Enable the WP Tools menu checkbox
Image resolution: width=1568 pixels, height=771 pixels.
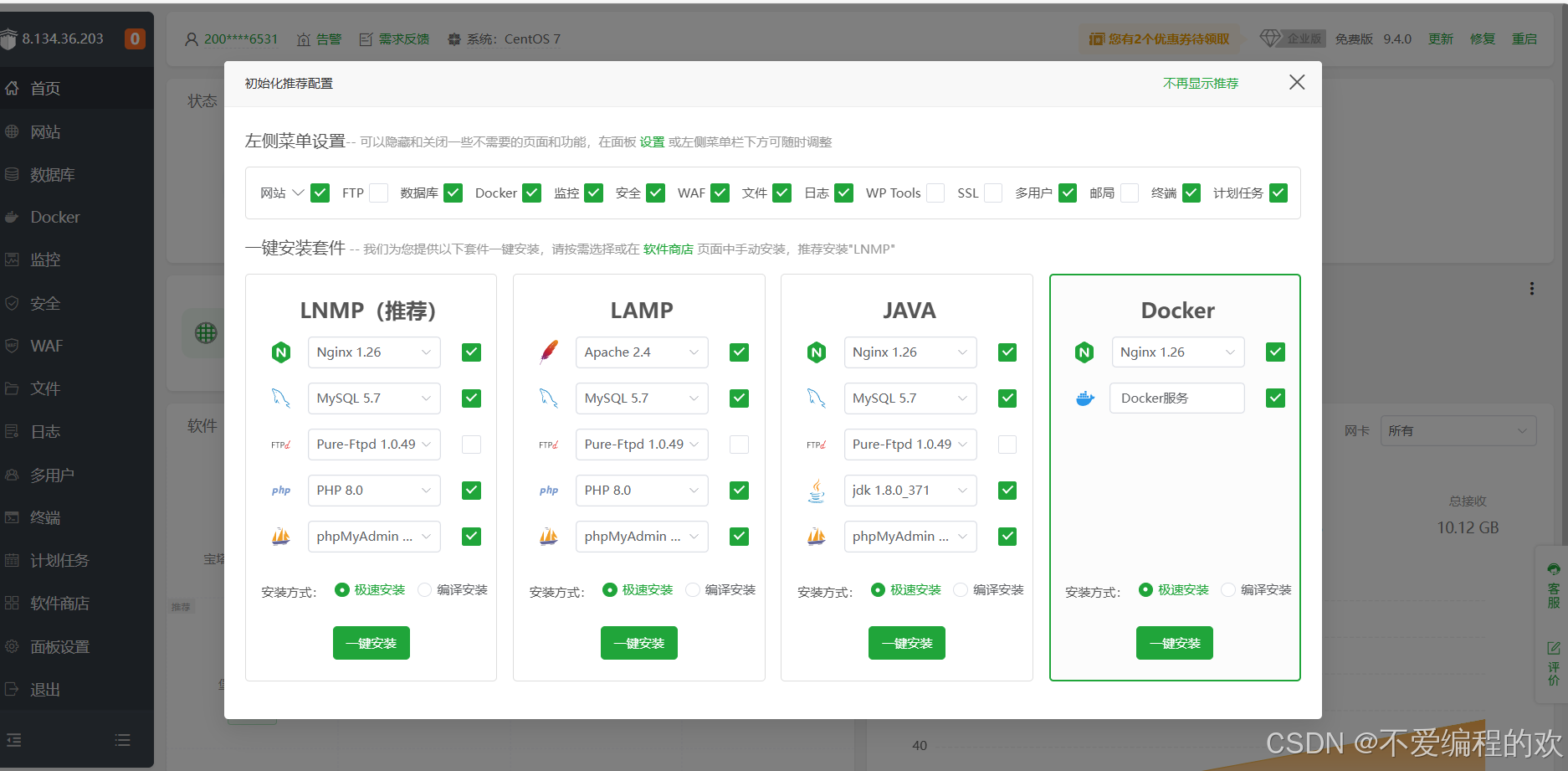(935, 193)
